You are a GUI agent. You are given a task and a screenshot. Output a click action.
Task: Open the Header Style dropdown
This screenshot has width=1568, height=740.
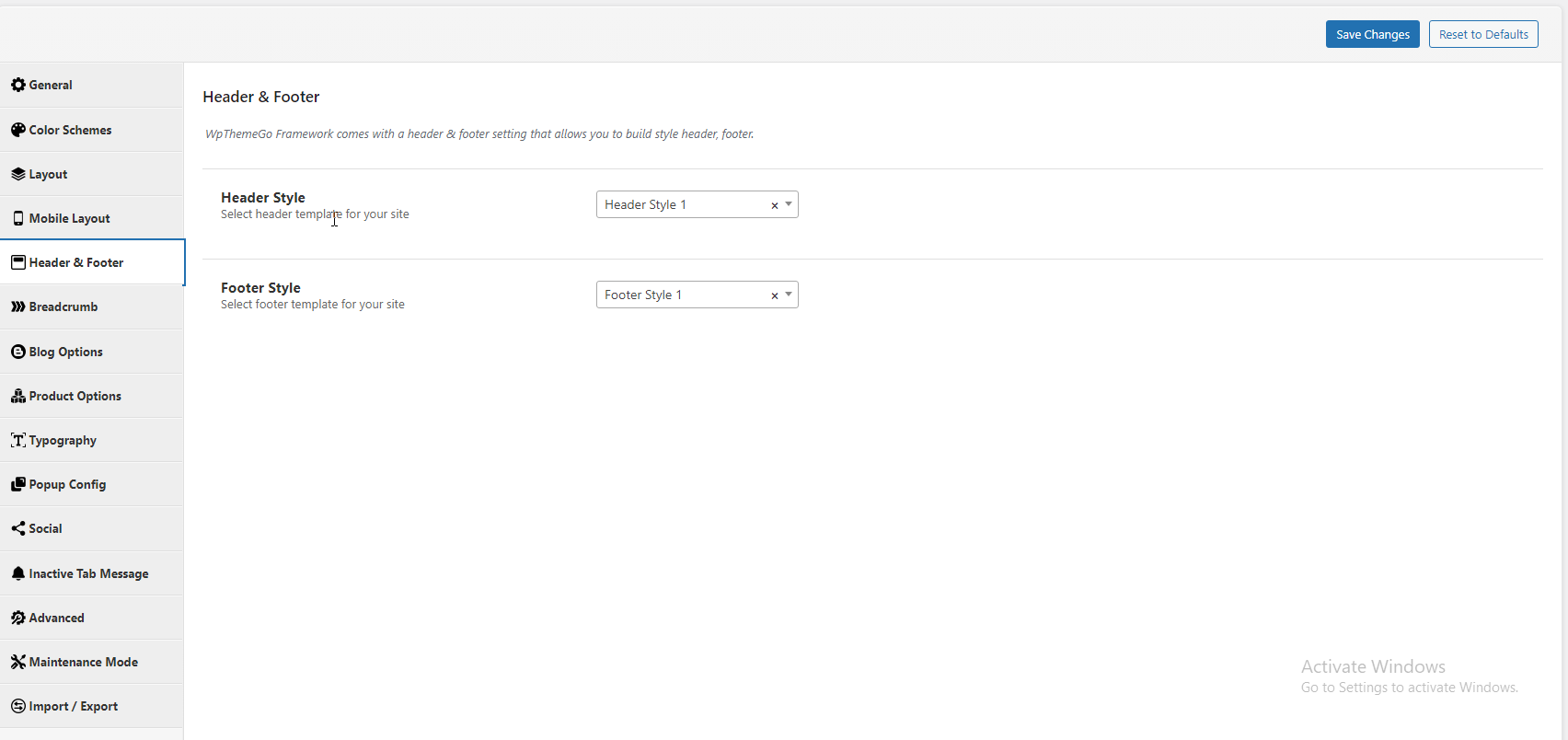coord(681,204)
